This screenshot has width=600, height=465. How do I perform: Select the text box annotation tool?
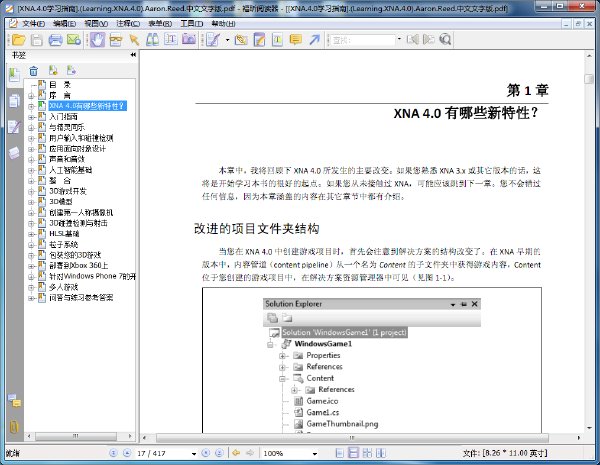coord(277,39)
